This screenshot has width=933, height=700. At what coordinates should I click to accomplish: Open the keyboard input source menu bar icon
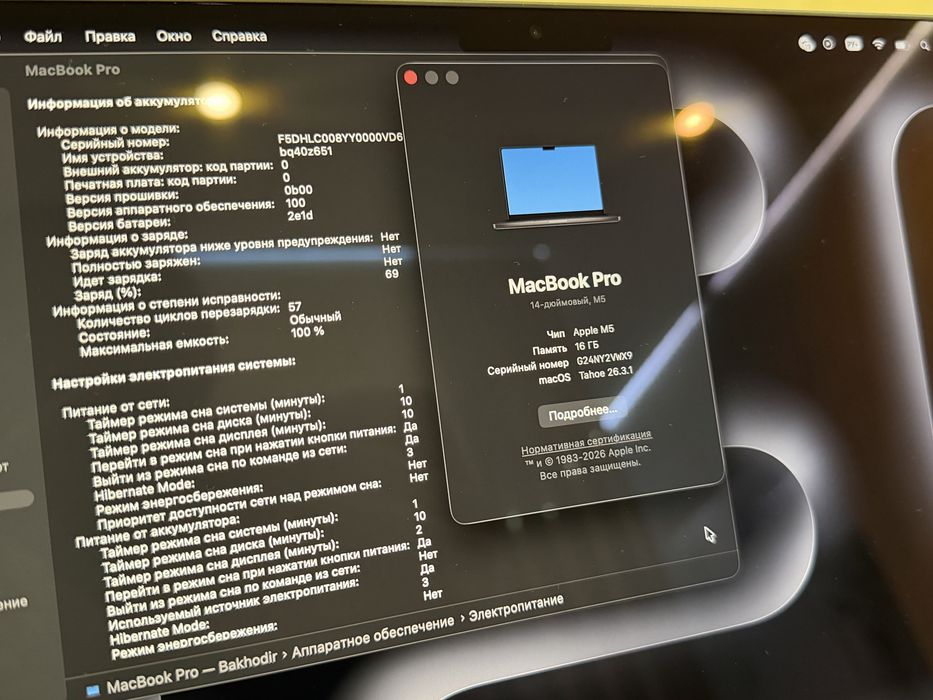[854, 44]
